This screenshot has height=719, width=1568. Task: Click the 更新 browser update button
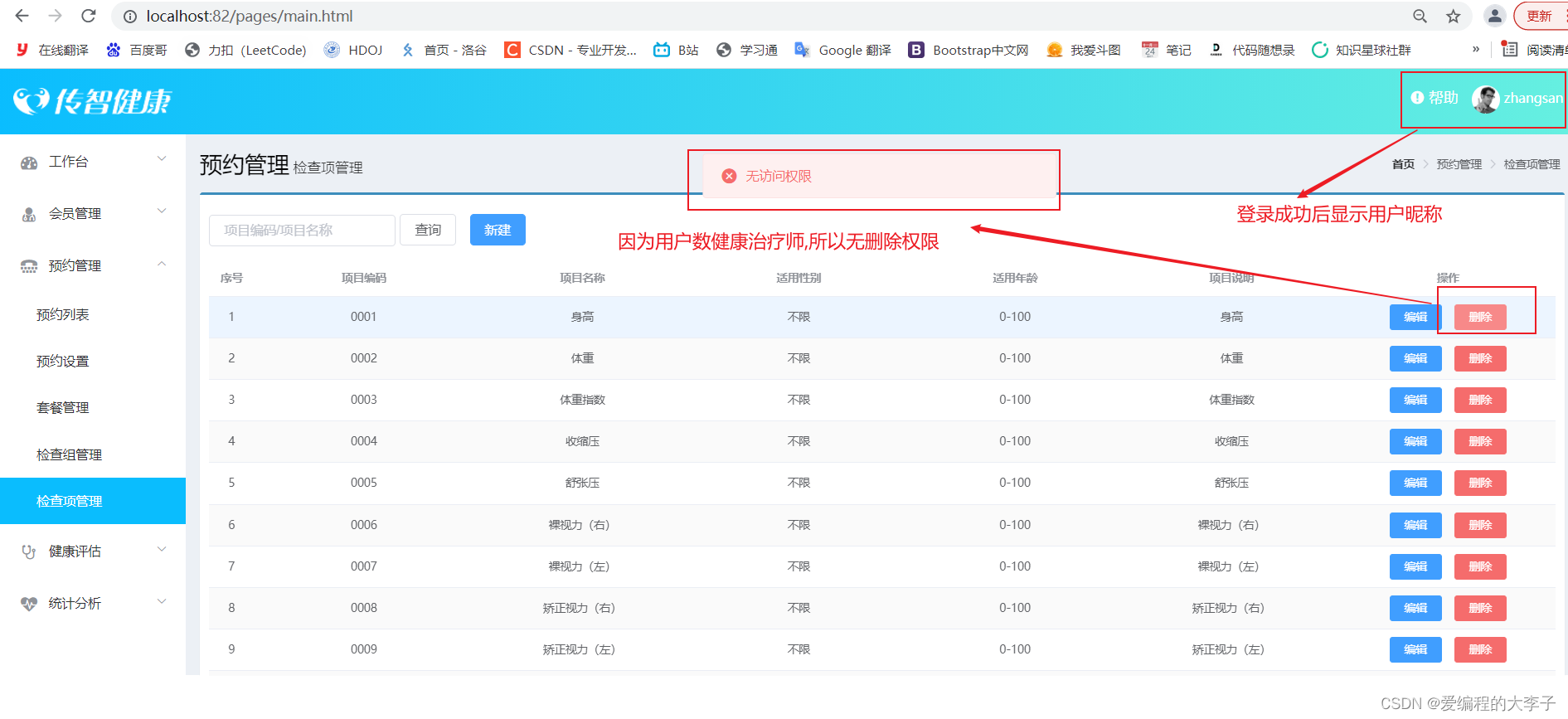(x=1541, y=16)
